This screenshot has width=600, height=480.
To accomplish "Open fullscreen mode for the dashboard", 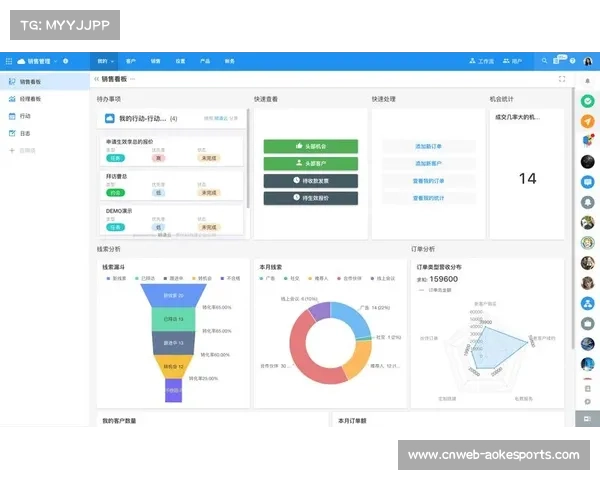I will point(561,79).
